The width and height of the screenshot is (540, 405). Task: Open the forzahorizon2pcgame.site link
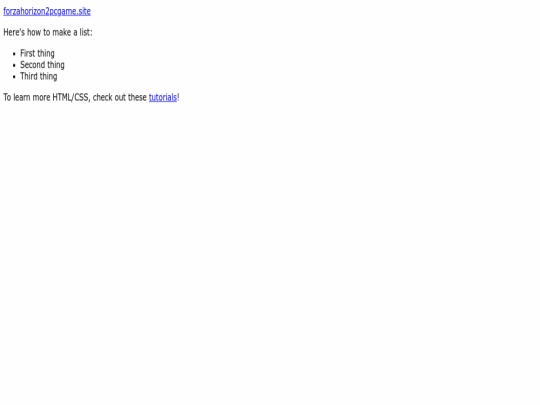click(47, 11)
